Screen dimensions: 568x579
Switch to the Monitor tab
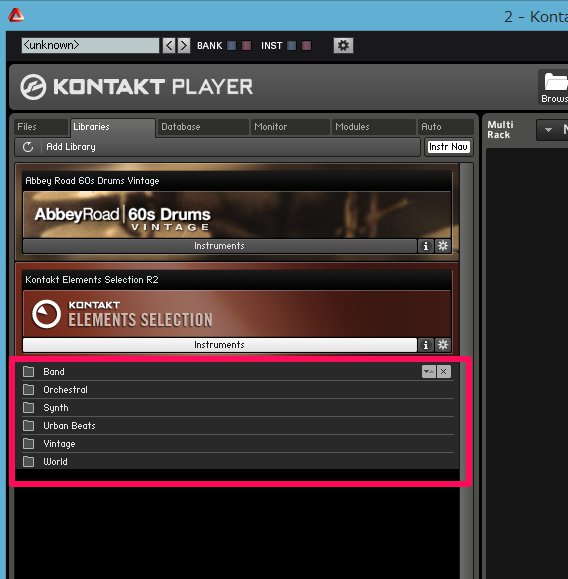coord(290,127)
